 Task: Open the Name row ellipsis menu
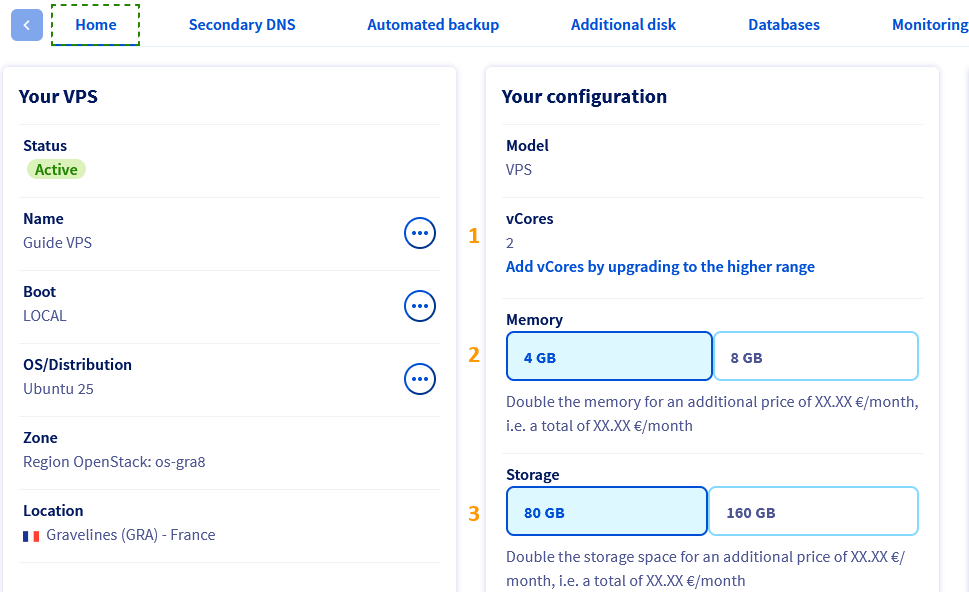click(x=420, y=233)
